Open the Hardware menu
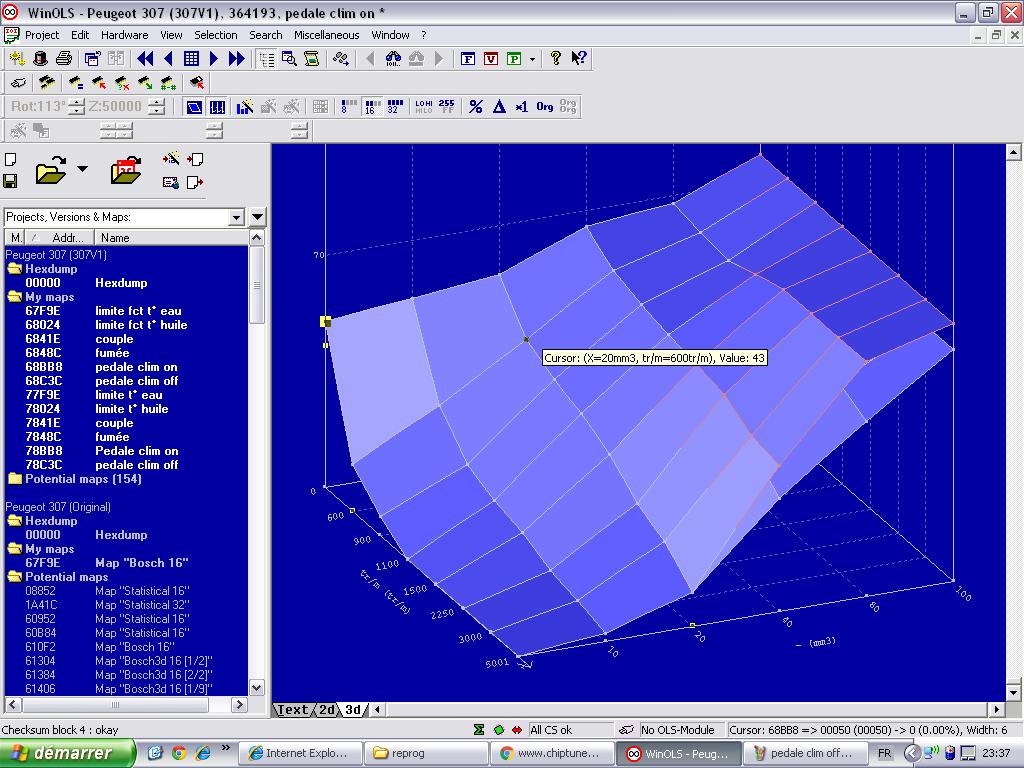 point(124,35)
